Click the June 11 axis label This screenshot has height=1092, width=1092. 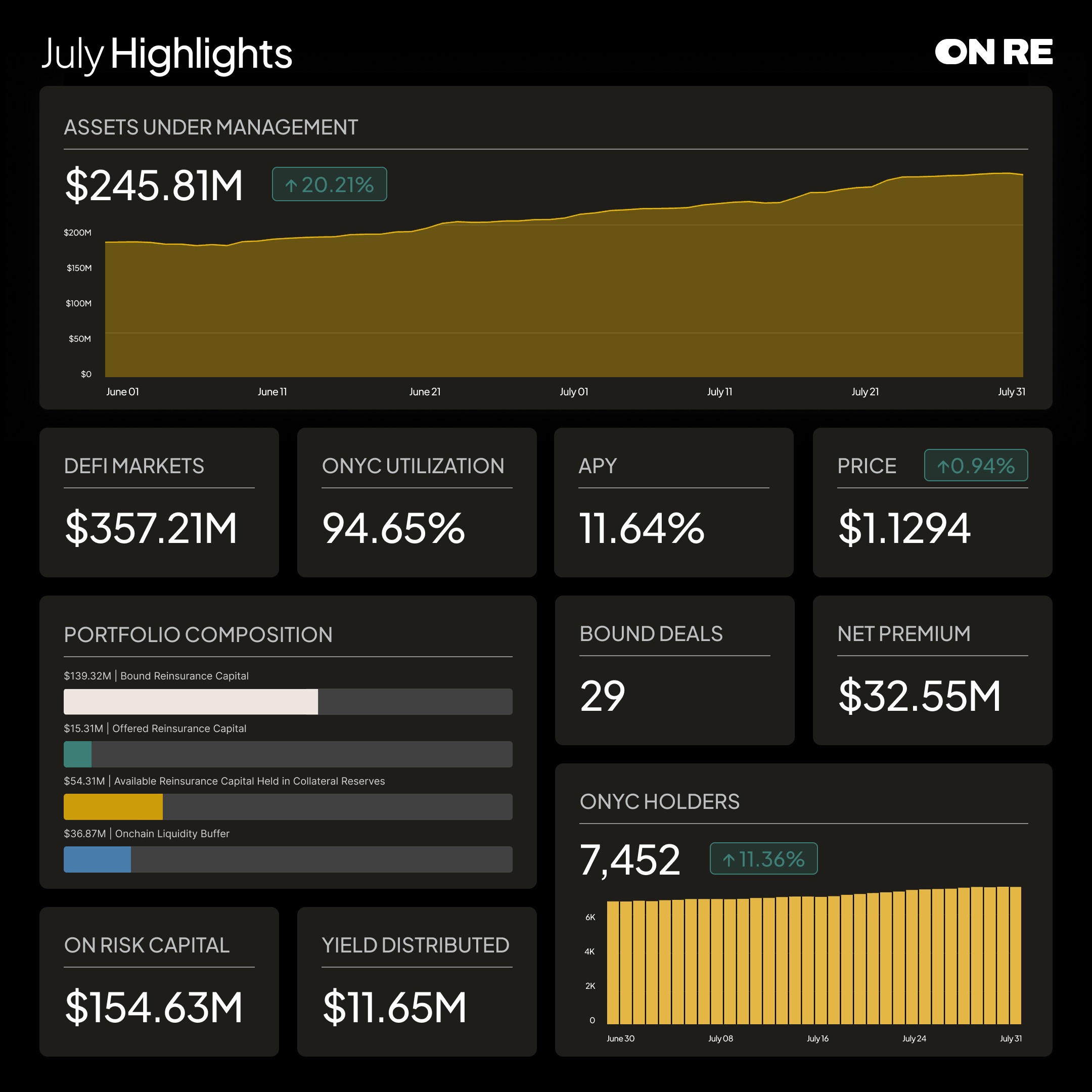(272, 392)
